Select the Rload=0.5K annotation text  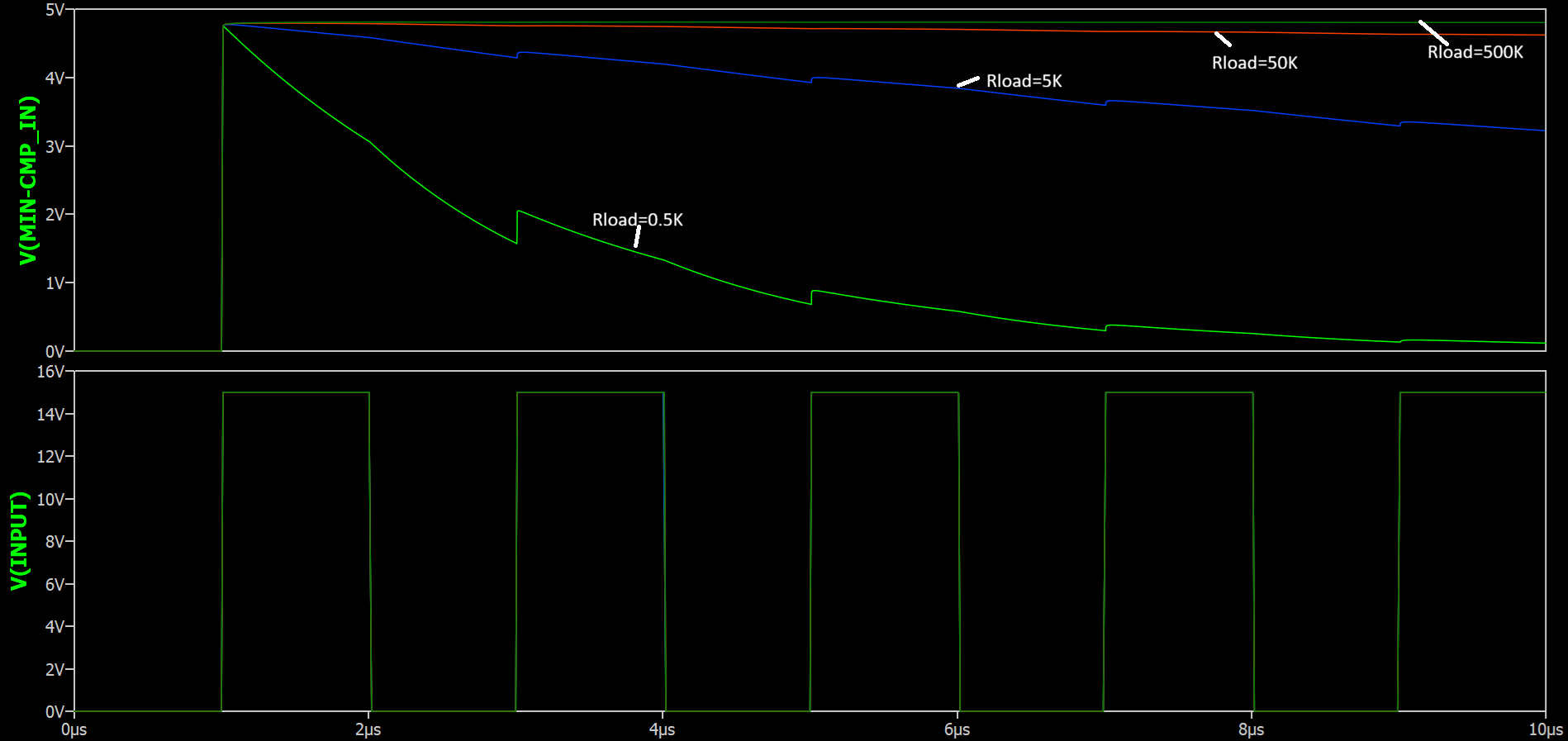click(x=637, y=220)
